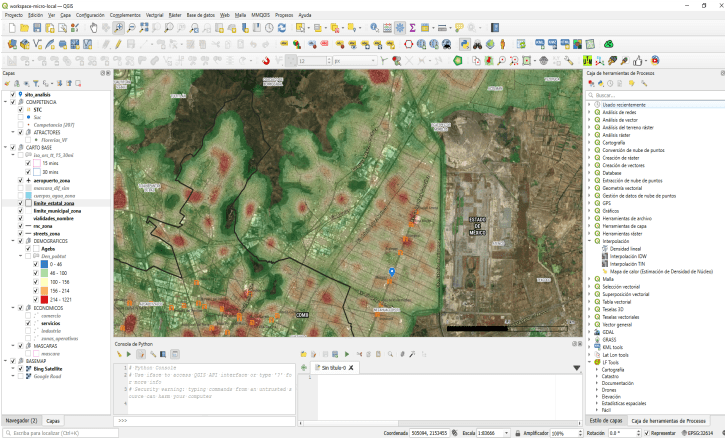Collapse the DEMOGRAFICOS layer group
Viewport: 725px width, 438px height.
tap(13, 241)
